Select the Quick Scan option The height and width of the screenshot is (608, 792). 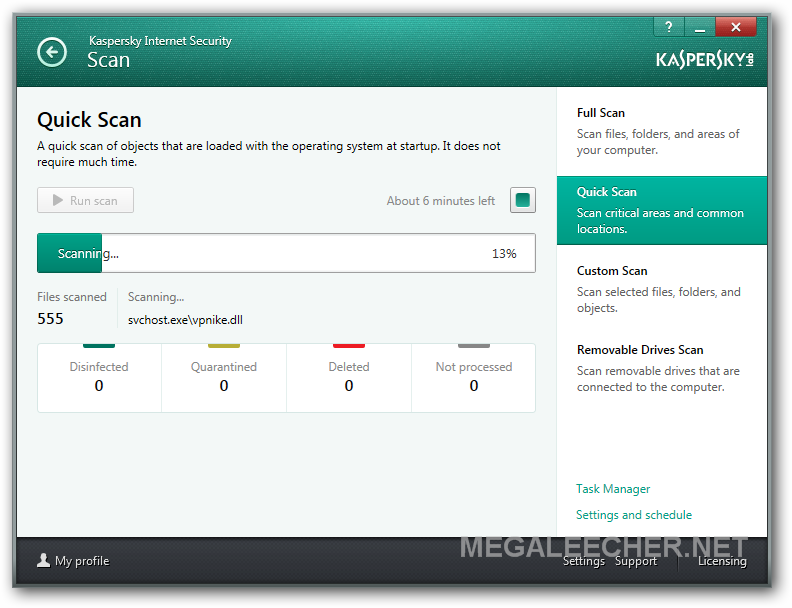click(x=662, y=210)
